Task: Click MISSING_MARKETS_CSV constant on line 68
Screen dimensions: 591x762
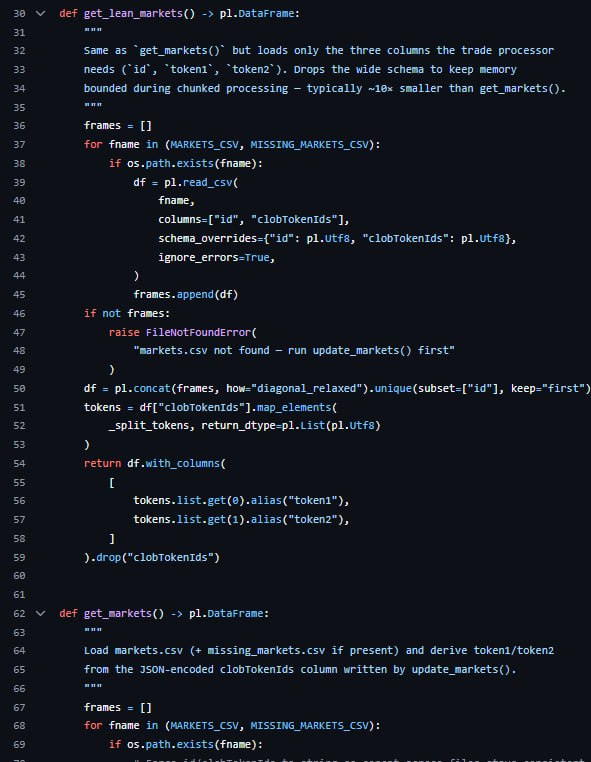Action: point(309,726)
